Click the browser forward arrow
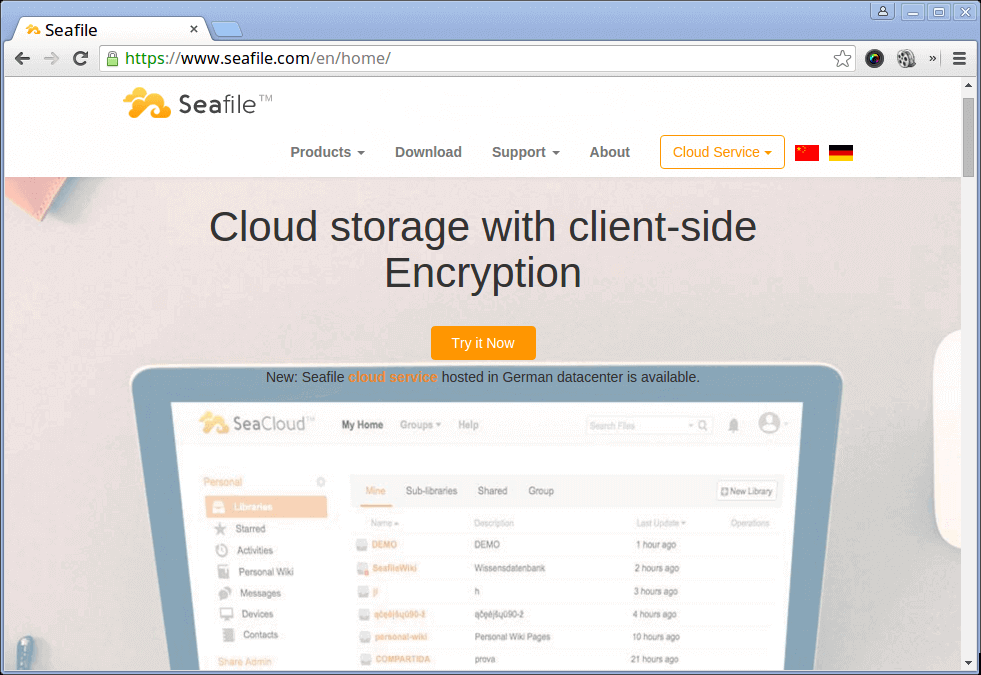The height and width of the screenshot is (675, 981). pyautogui.click(x=51, y=59)
